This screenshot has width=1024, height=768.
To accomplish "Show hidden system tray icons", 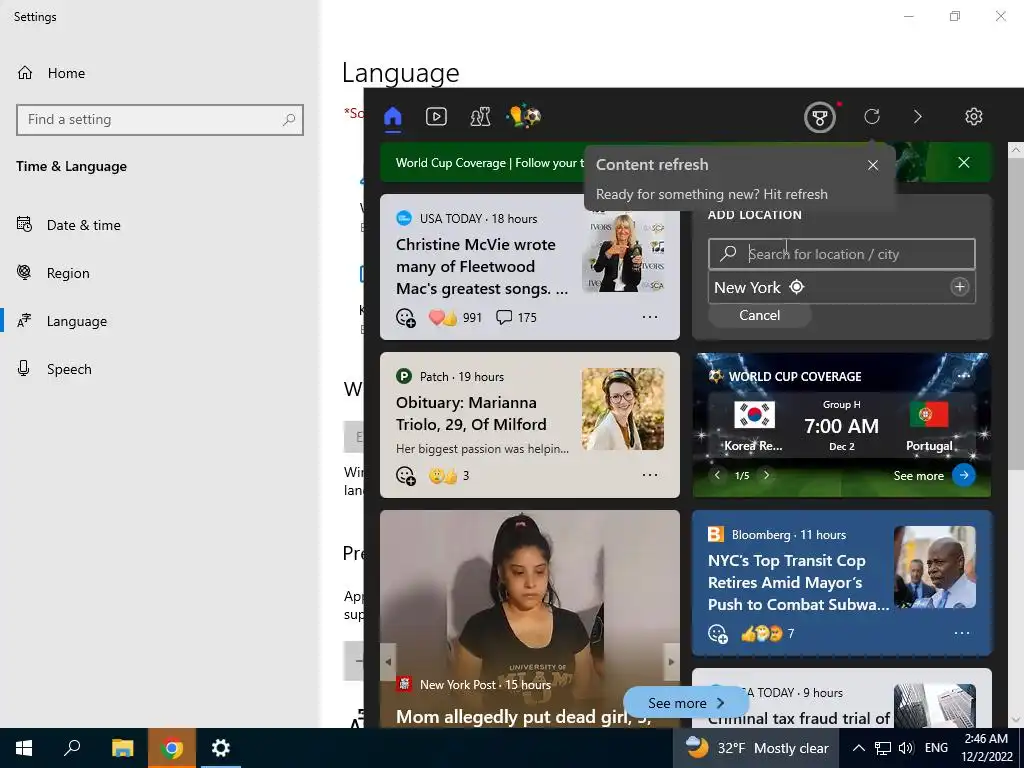I will coord(859,748).
